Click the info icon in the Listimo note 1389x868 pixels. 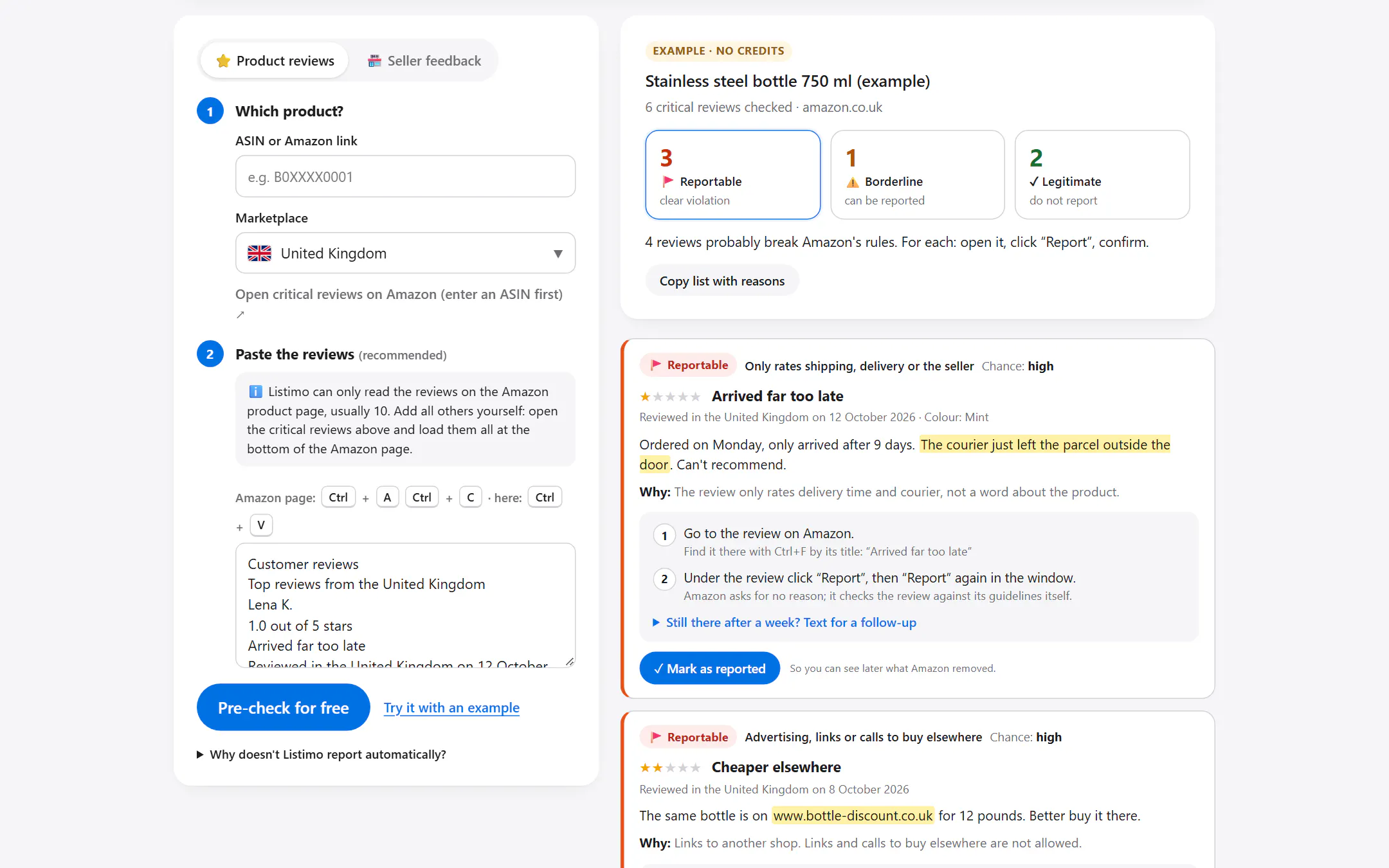[255, 392]
